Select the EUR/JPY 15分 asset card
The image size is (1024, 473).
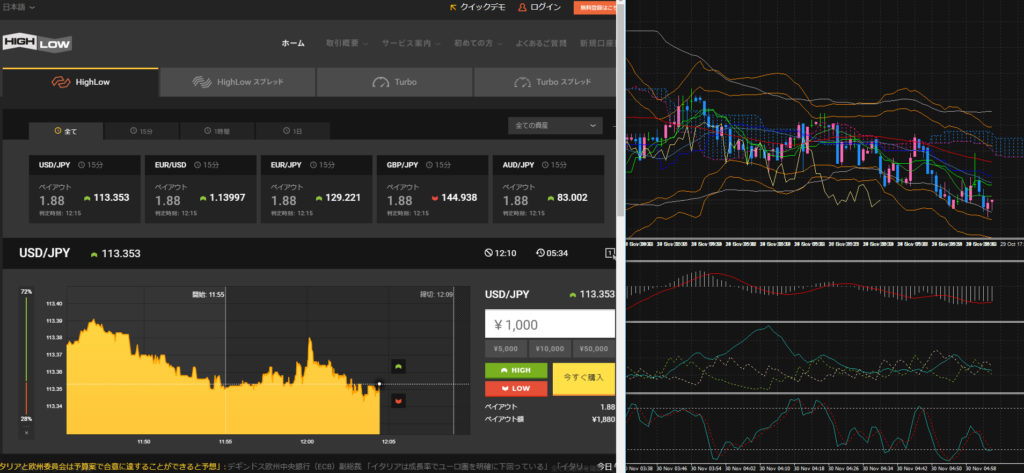click(317, 189)
